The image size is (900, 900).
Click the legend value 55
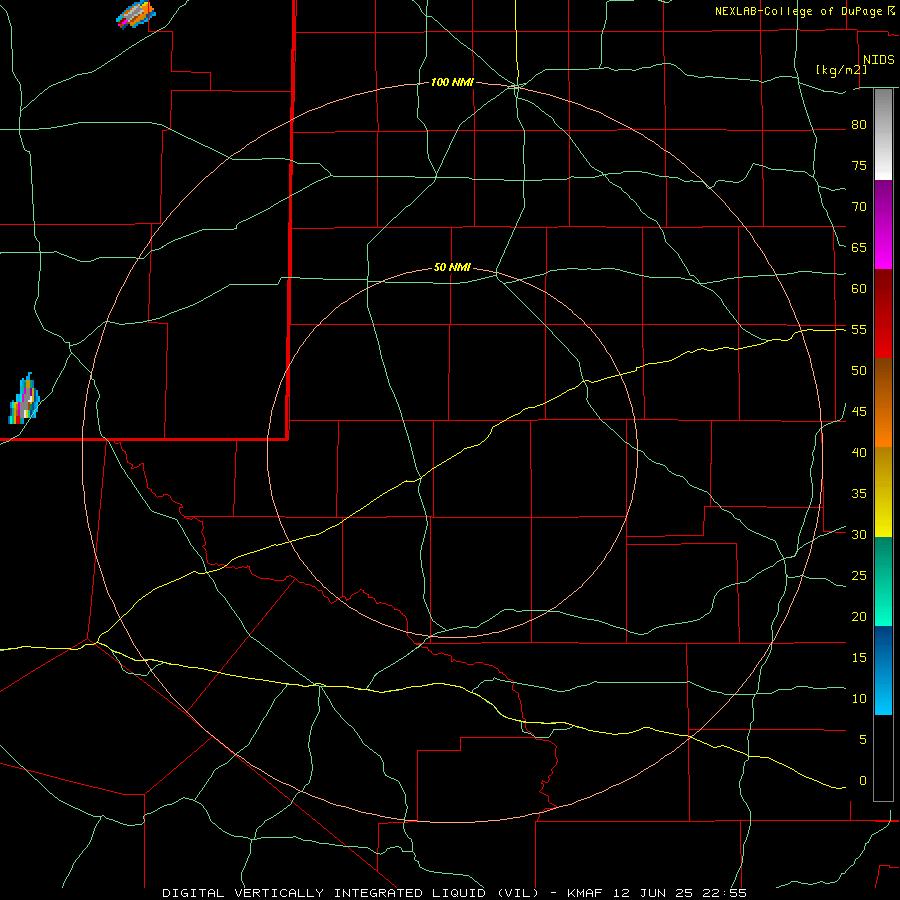click(859, 330)
